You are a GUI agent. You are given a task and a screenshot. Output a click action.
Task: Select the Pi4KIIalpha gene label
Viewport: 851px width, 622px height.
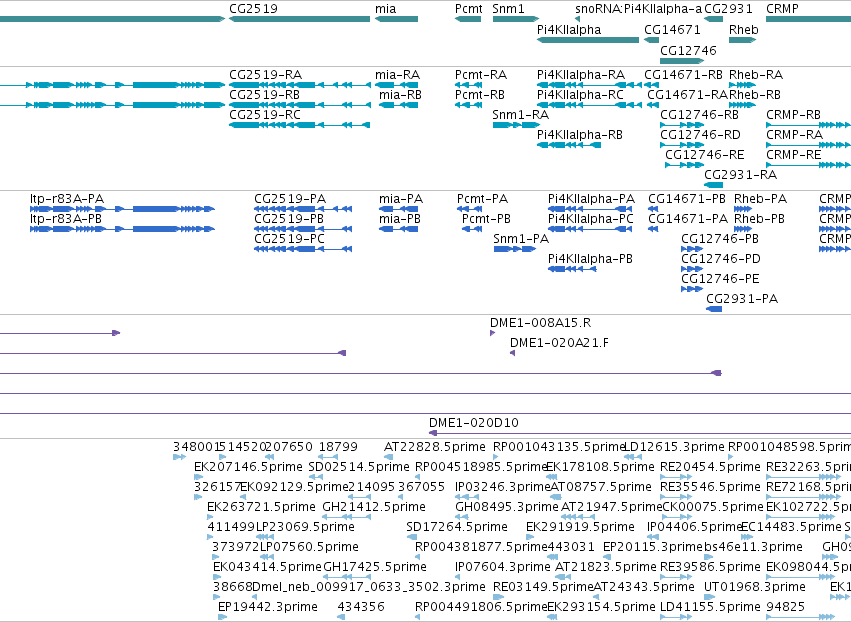coord(569,30)
